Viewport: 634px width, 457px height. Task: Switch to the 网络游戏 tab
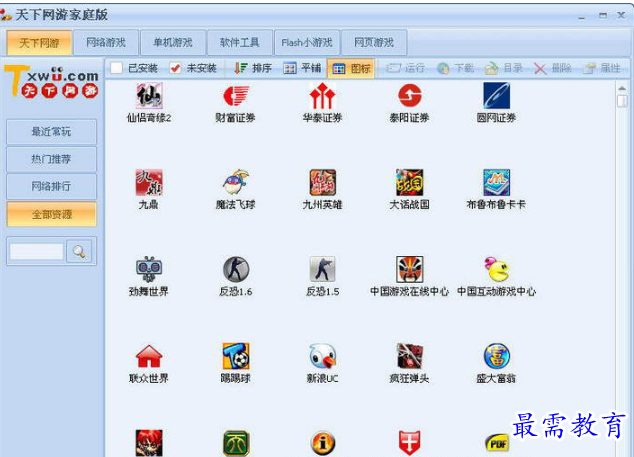pyautogui.click(x=106, y=42)
